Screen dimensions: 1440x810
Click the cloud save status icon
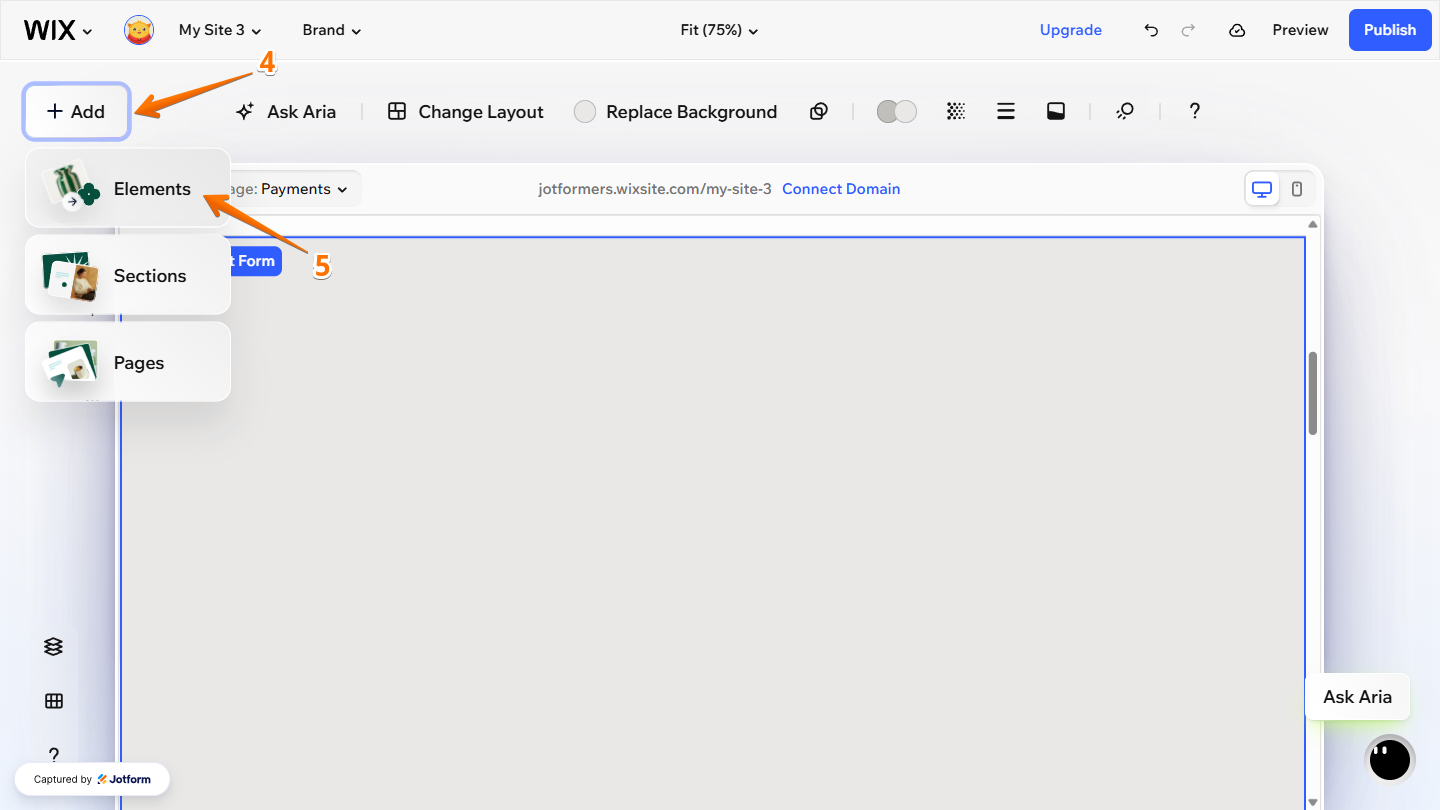(1237, 30)
